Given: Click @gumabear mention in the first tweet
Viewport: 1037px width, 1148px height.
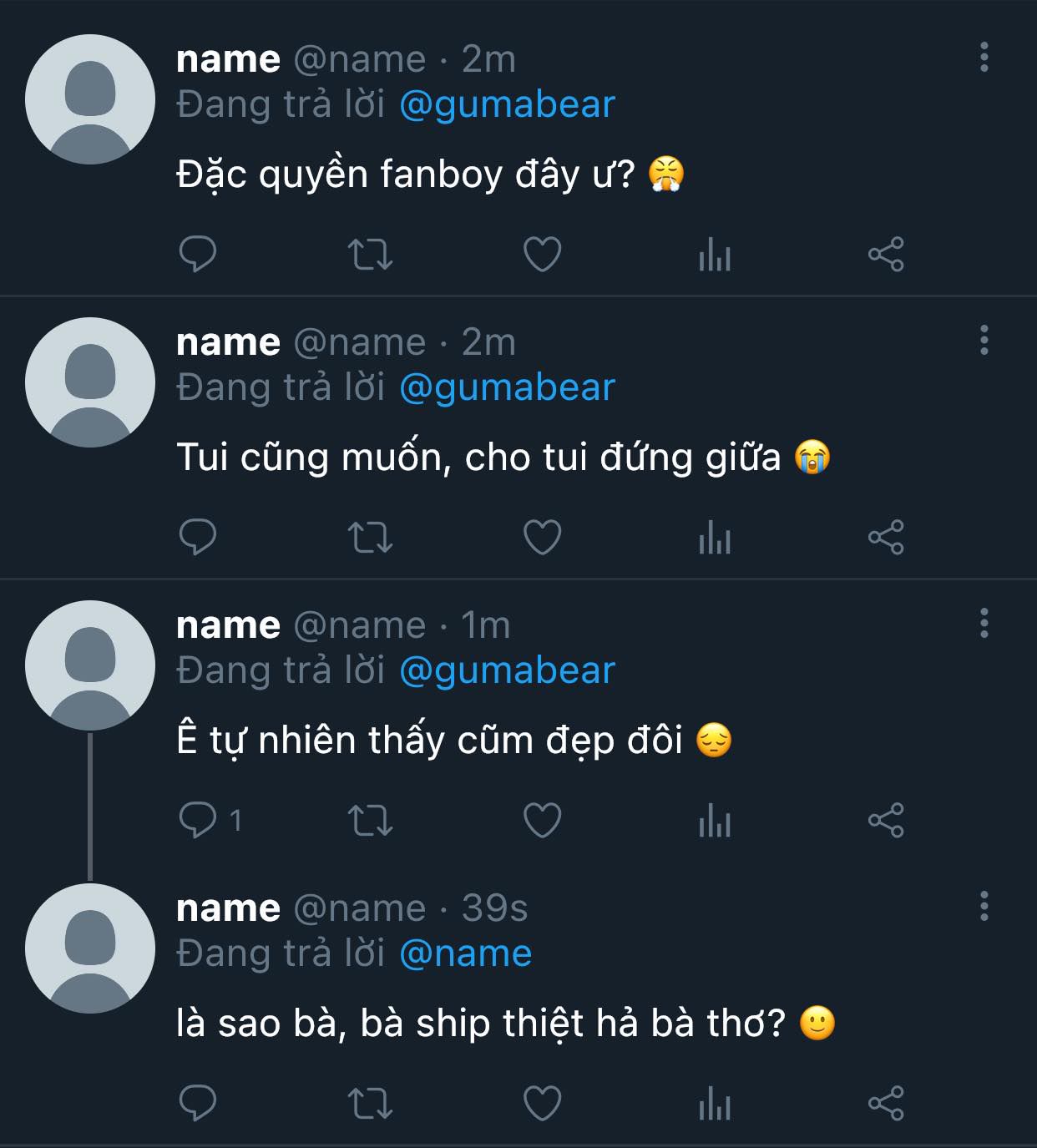Looking at the screenshot, I should 507,104.
